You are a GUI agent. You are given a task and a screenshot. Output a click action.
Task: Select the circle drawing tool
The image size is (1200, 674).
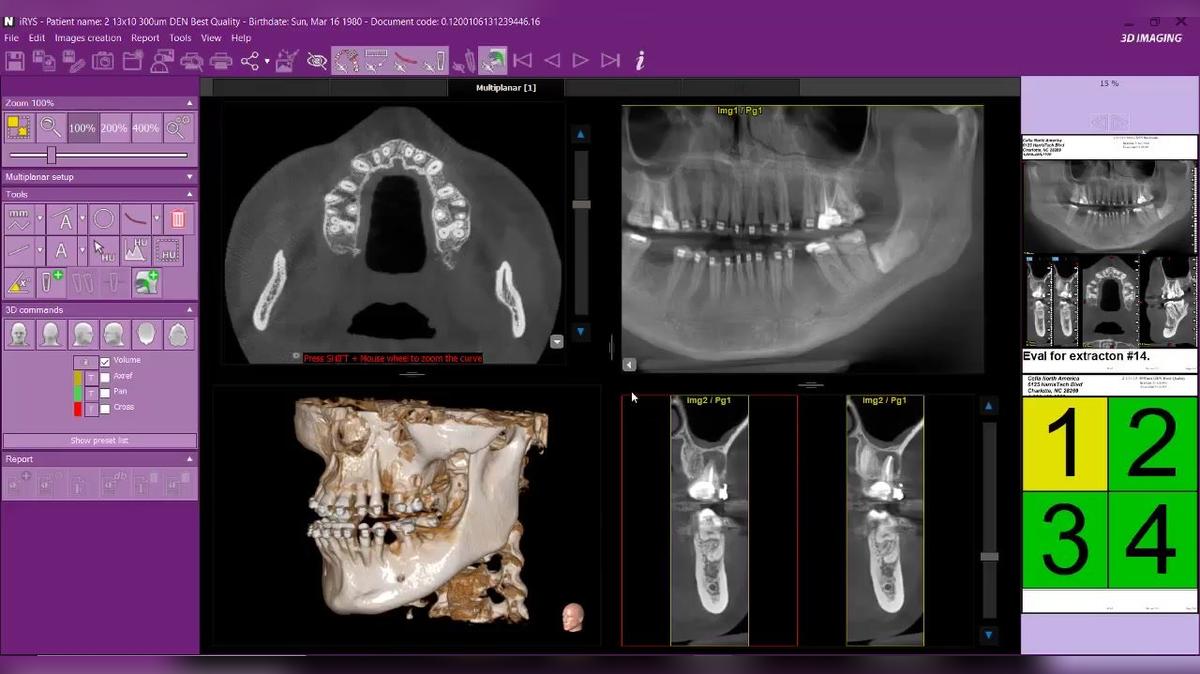coord(103,219)
